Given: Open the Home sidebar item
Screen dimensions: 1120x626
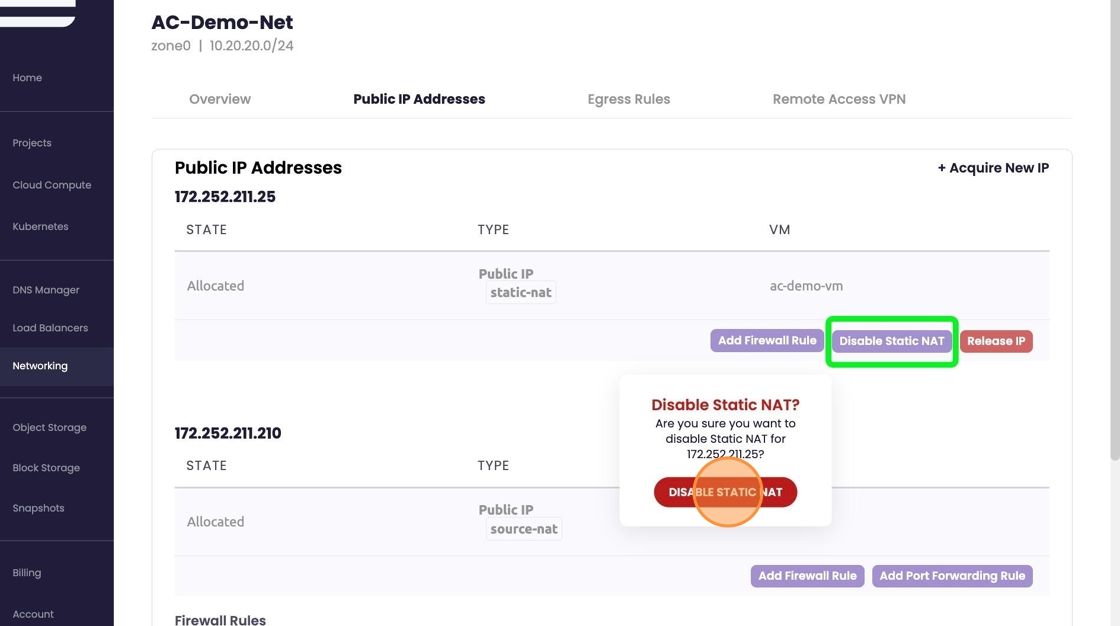Looking at the screenshot, I should [27, 78].
